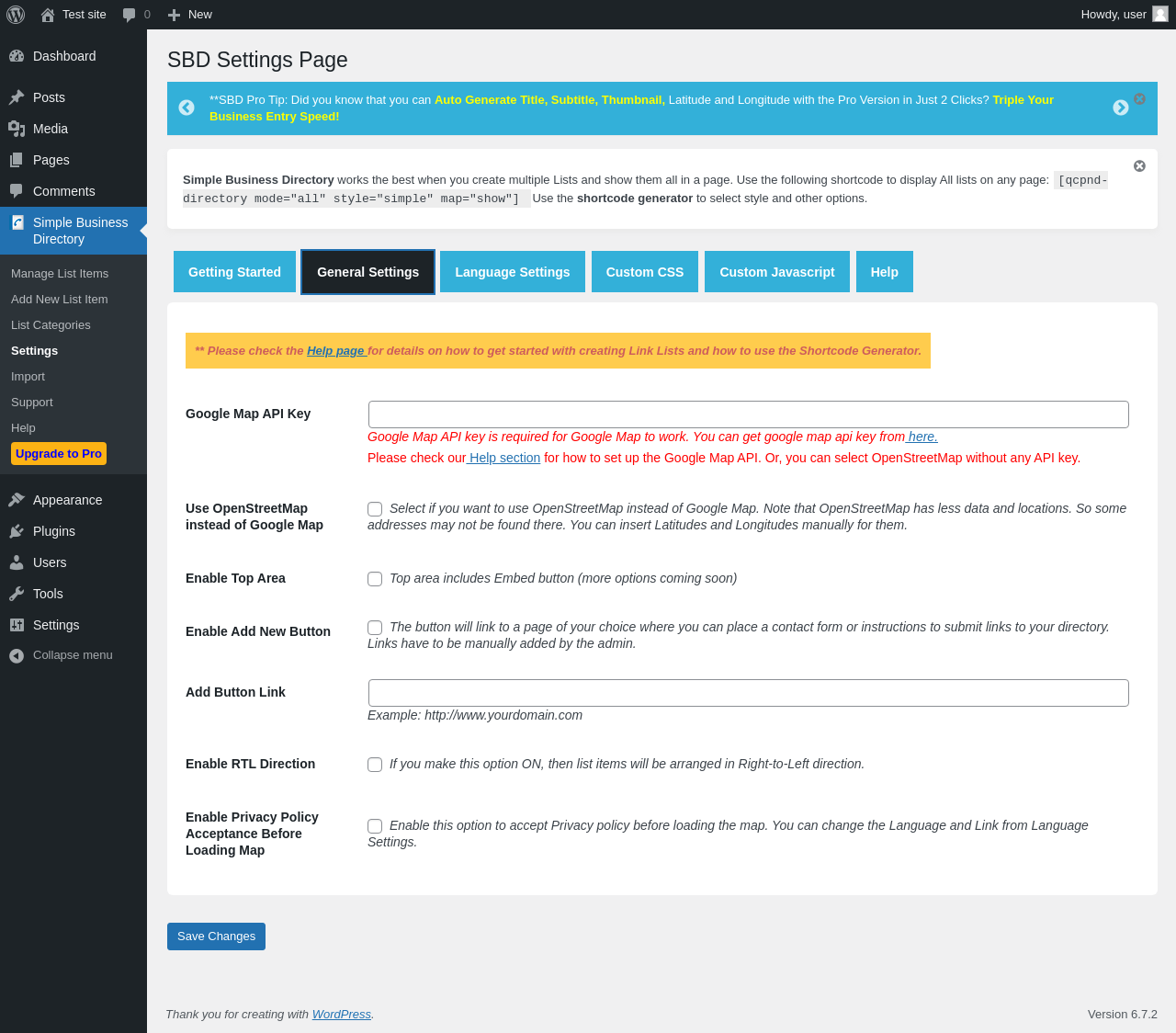Click the Collapse menu label
Screen dimensions: 1176x1033
pos(73,655)
